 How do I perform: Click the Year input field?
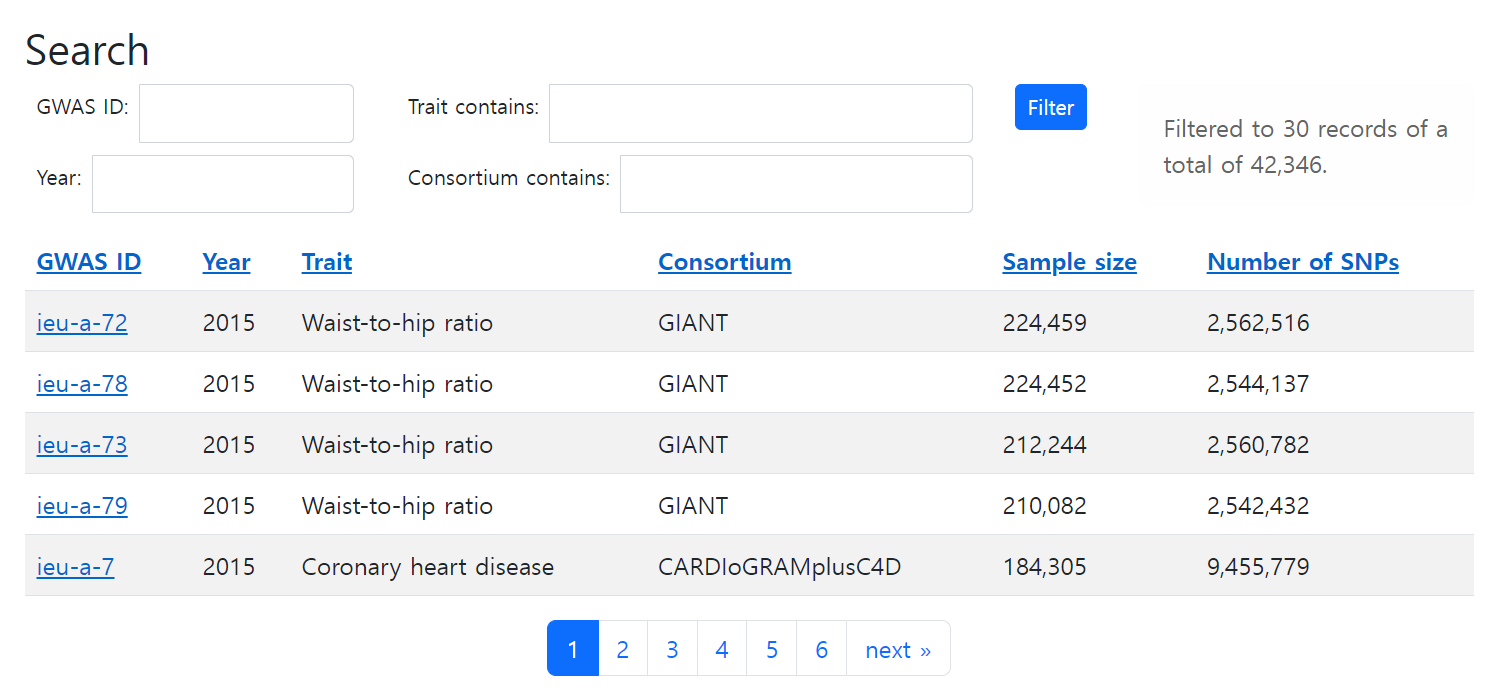tap(222, 184)
